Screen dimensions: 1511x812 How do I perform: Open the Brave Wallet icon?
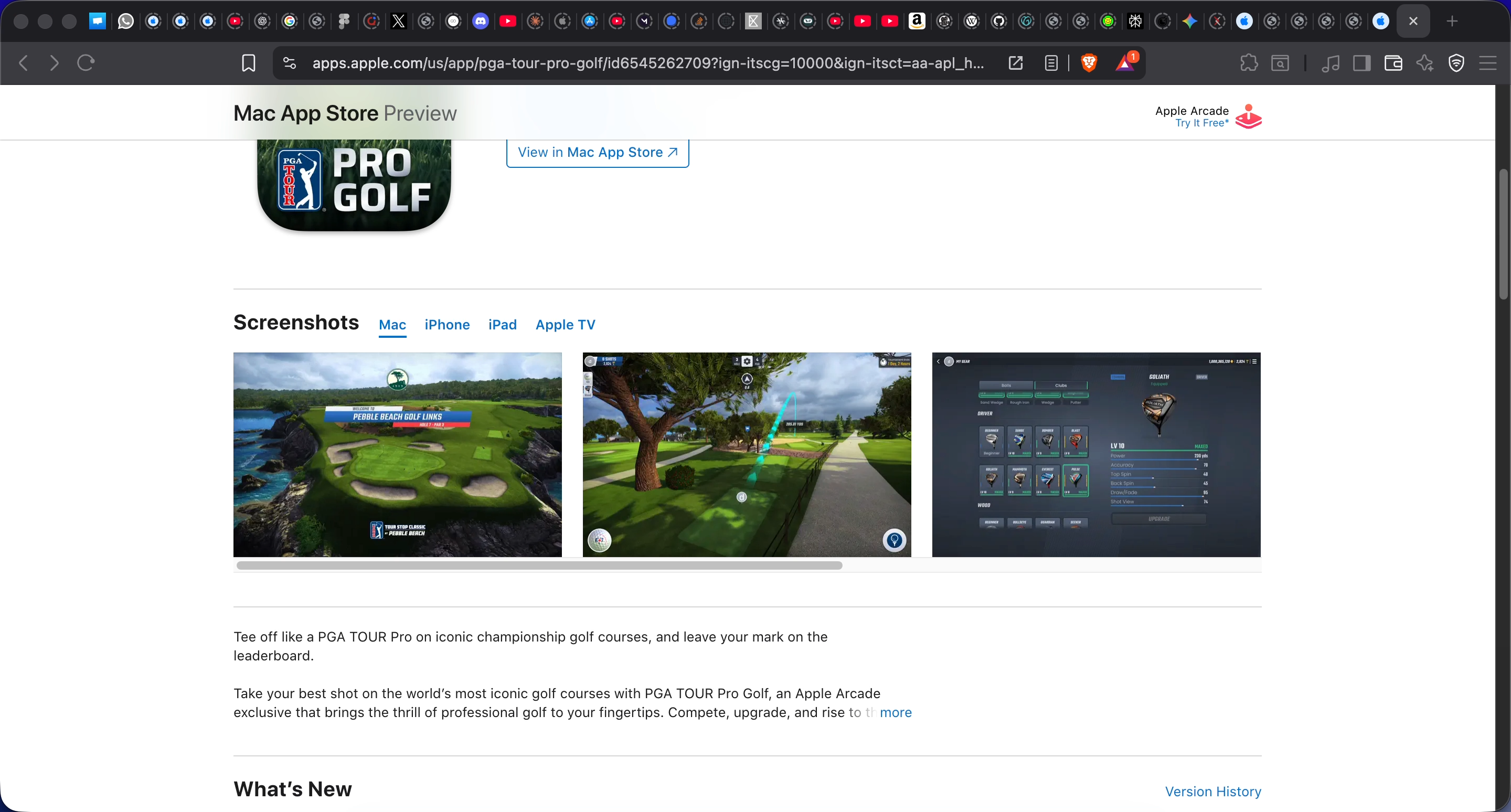[x=1393, y=63]
